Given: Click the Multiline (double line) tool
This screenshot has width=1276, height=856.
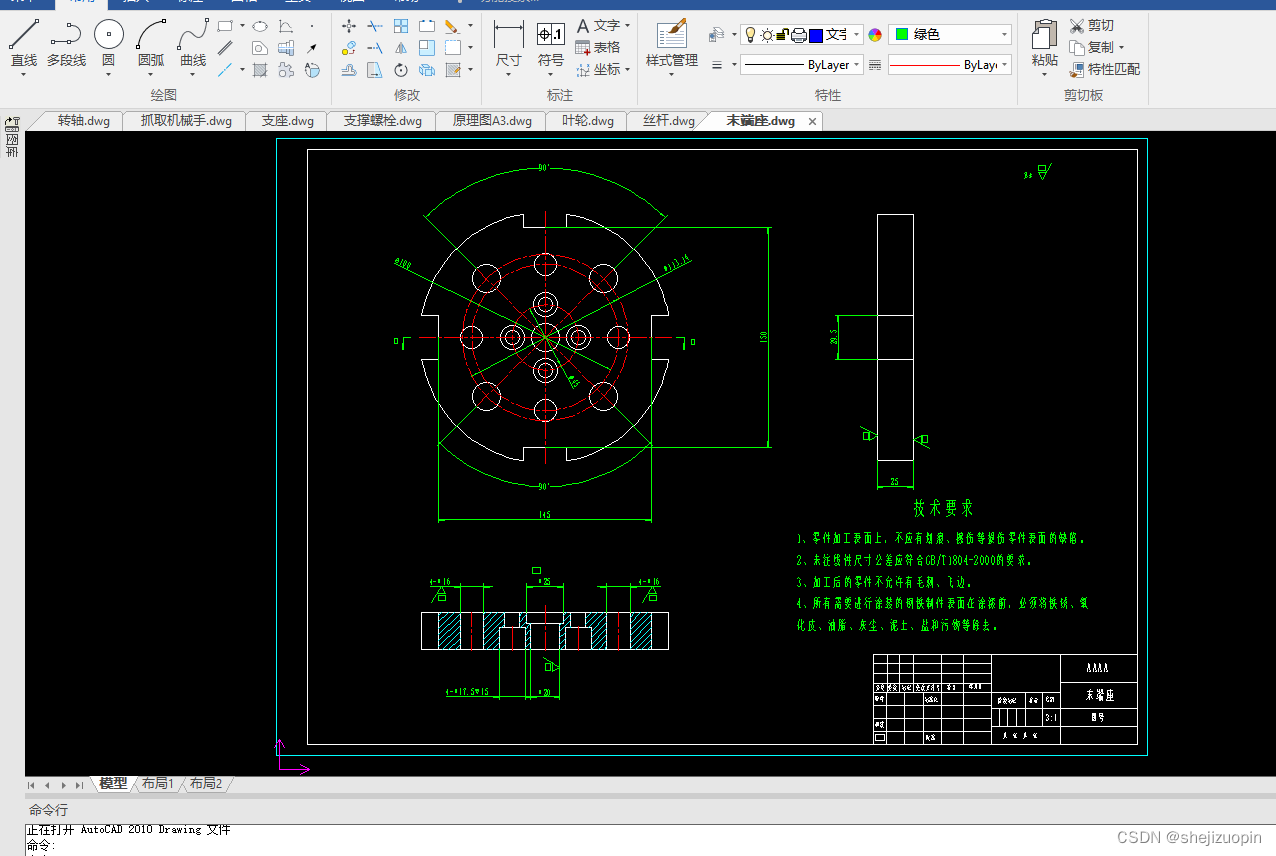Looking at the screenshot, I should click(x=225, y=48).
